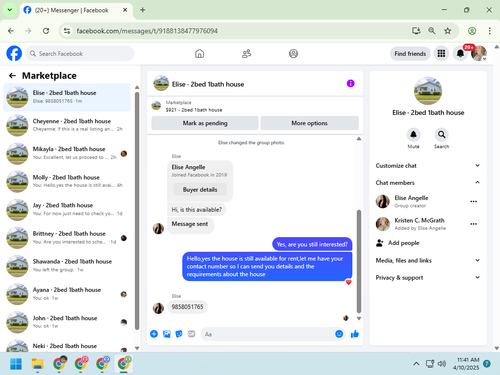Open Molly - 2bed 1bath house chat
Image resolution: width=500 pixels, height=375 pixels.
(67, 181)
